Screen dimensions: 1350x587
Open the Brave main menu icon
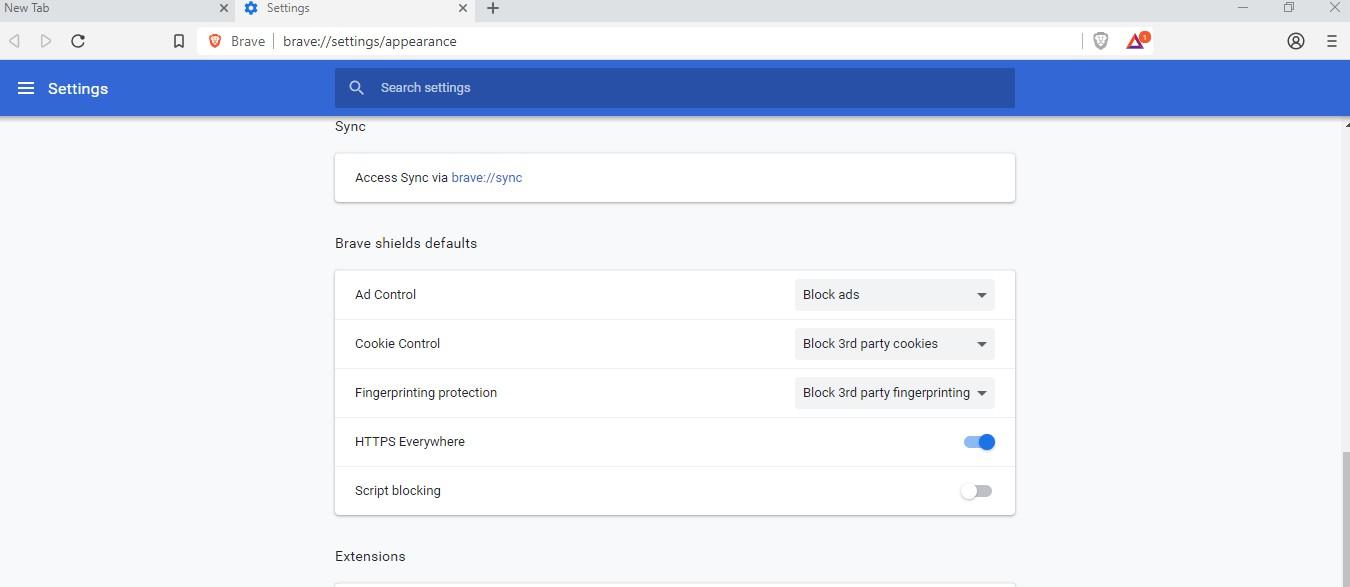point(1331,41)
